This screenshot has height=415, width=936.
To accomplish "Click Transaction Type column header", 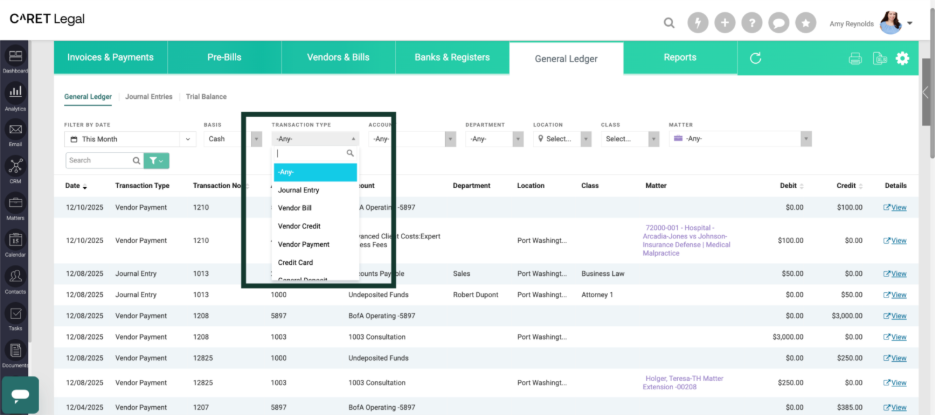I will [142, 186].
